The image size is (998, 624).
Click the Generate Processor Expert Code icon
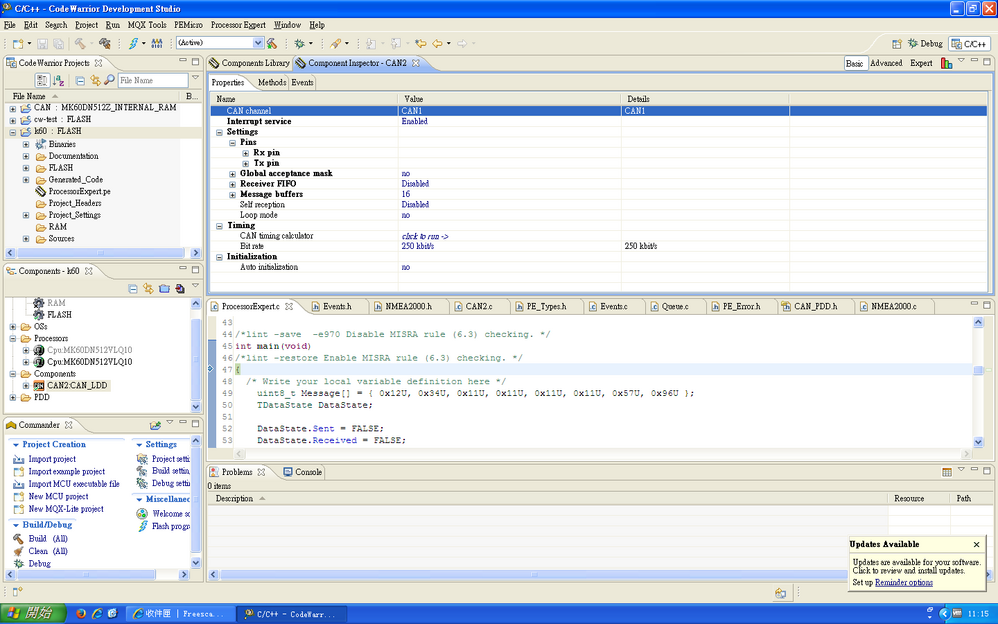tap(180, 289)
